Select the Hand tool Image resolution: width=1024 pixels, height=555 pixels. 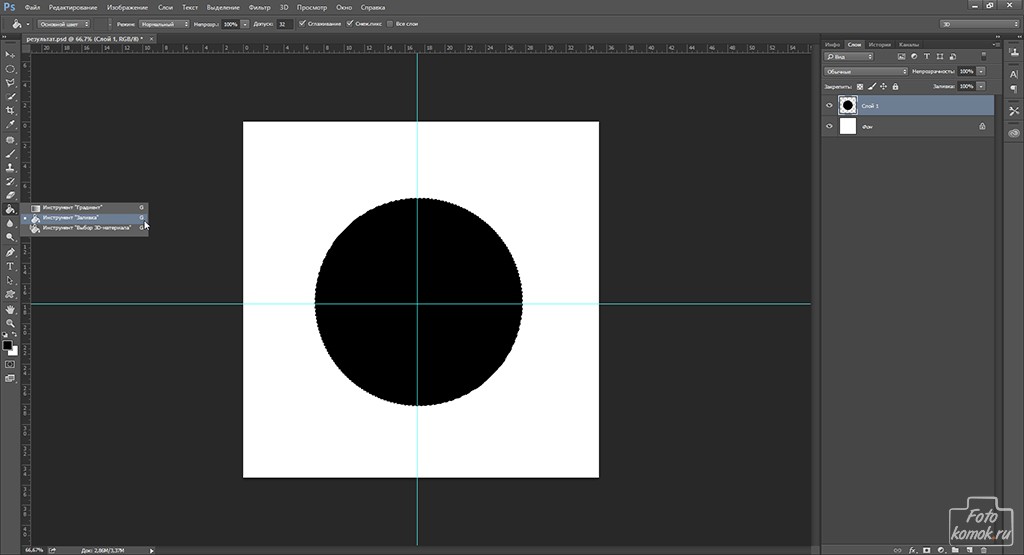click(10, 310)
